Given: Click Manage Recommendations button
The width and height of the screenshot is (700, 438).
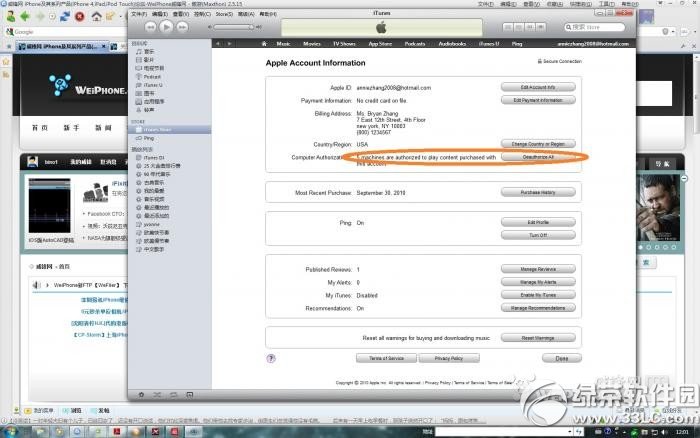Looking at the screenshot, I should click(x=538, y=308).
